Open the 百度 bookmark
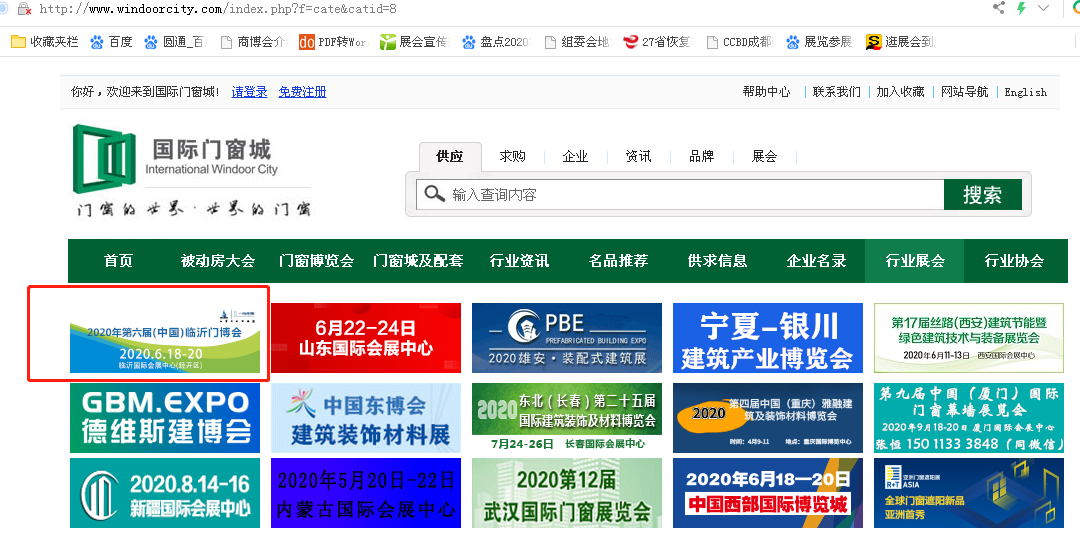Screen dimensions: 1080x536 (111, 42)
